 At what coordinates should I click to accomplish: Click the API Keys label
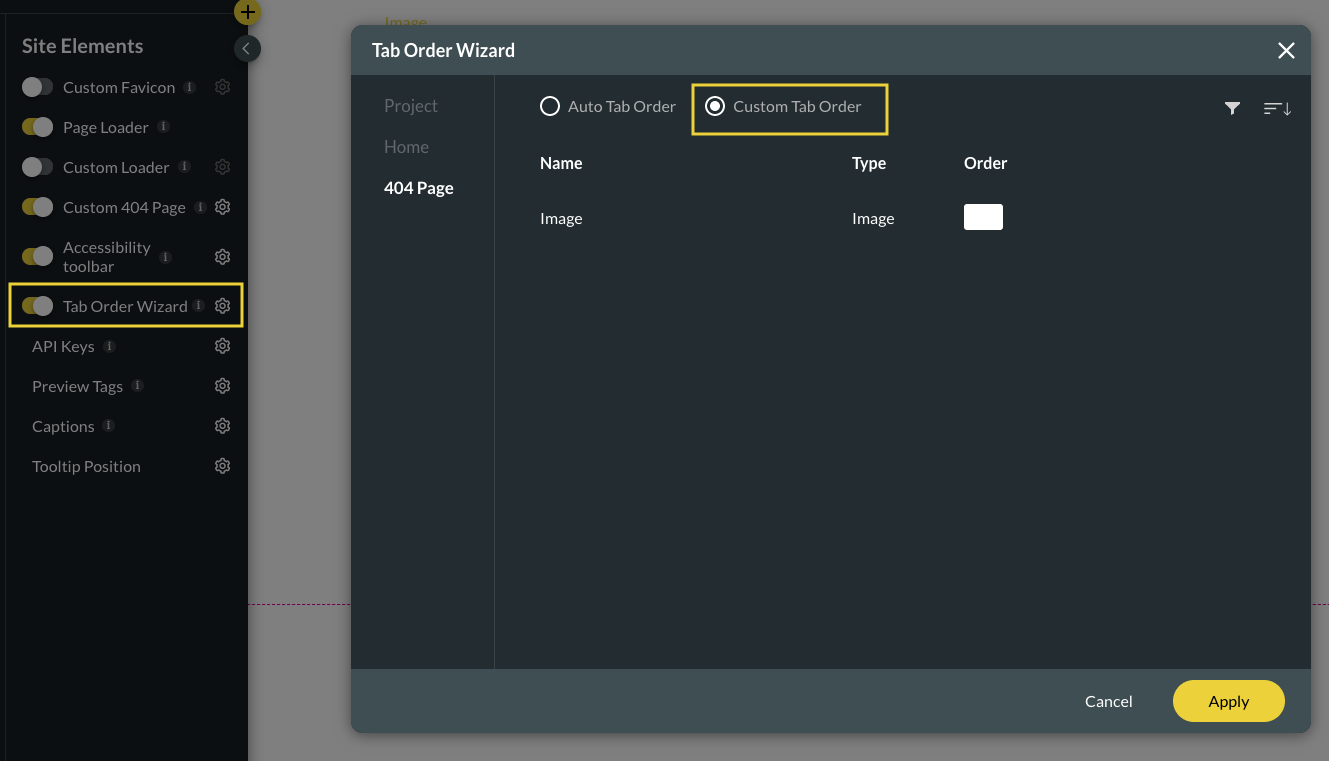point(63,346)
